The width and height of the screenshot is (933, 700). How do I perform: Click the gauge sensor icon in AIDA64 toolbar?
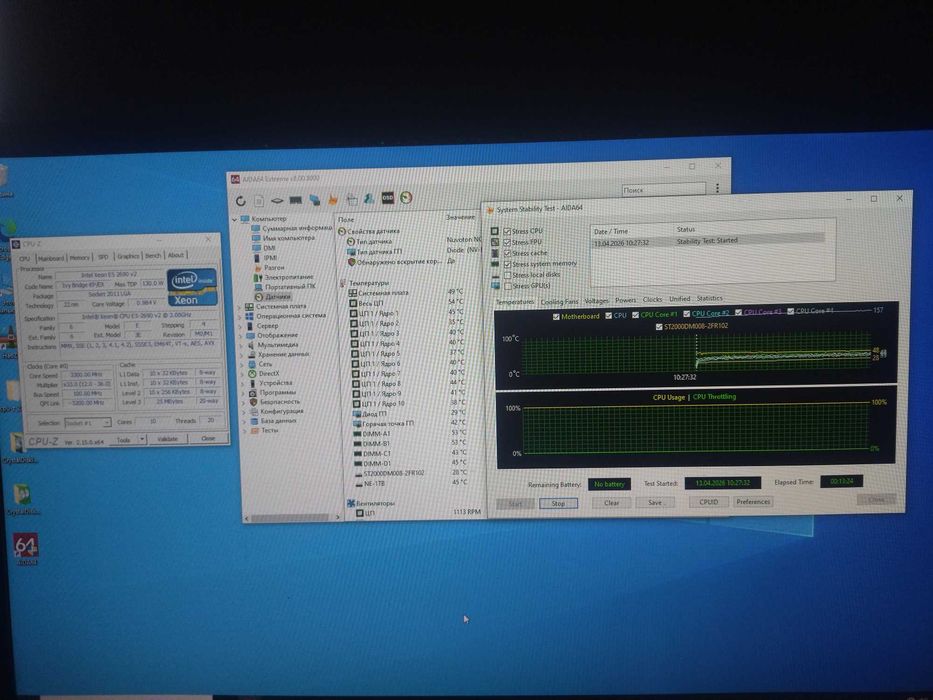(406, 197)
